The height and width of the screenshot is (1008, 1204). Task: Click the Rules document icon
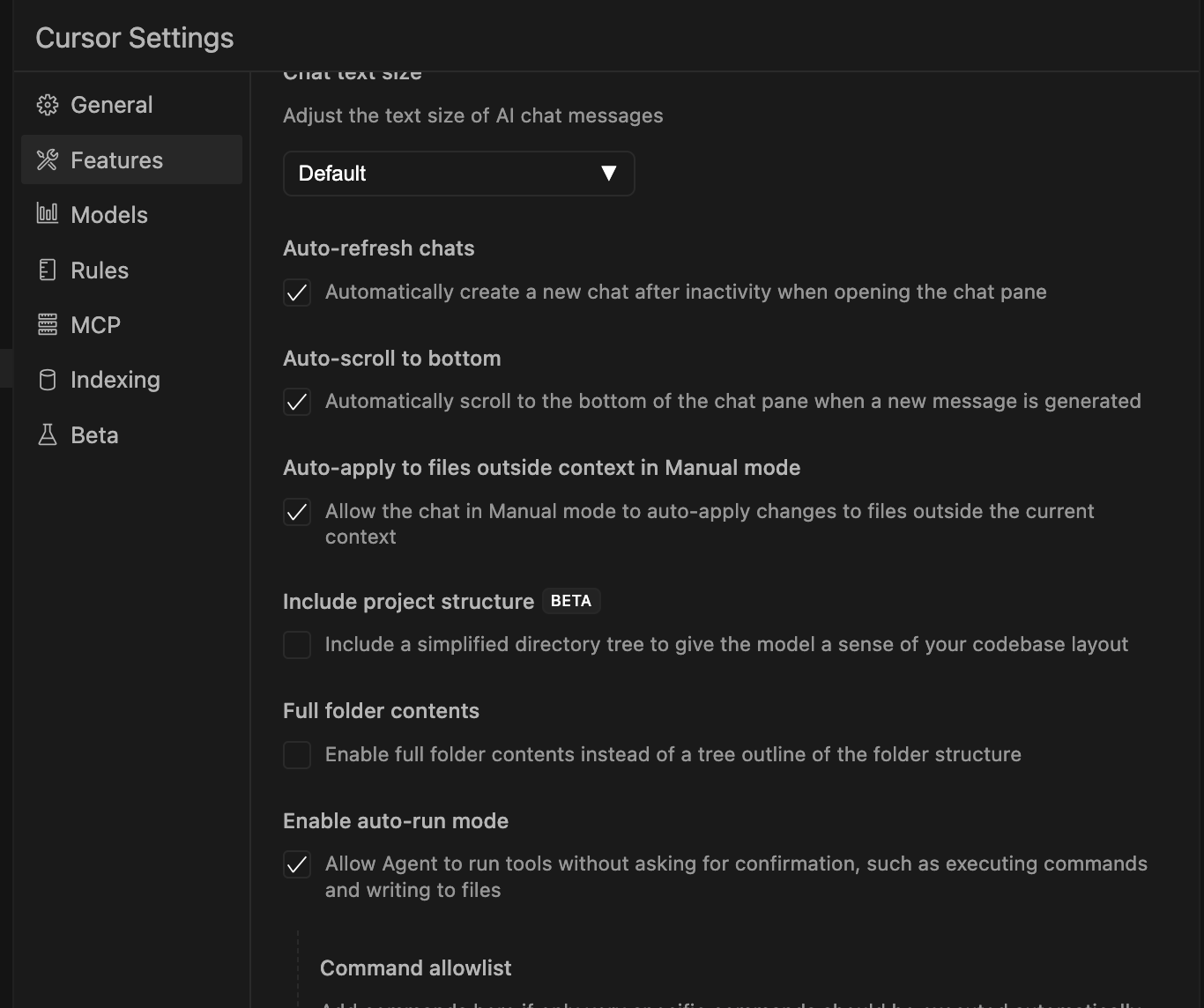point(48,270)
